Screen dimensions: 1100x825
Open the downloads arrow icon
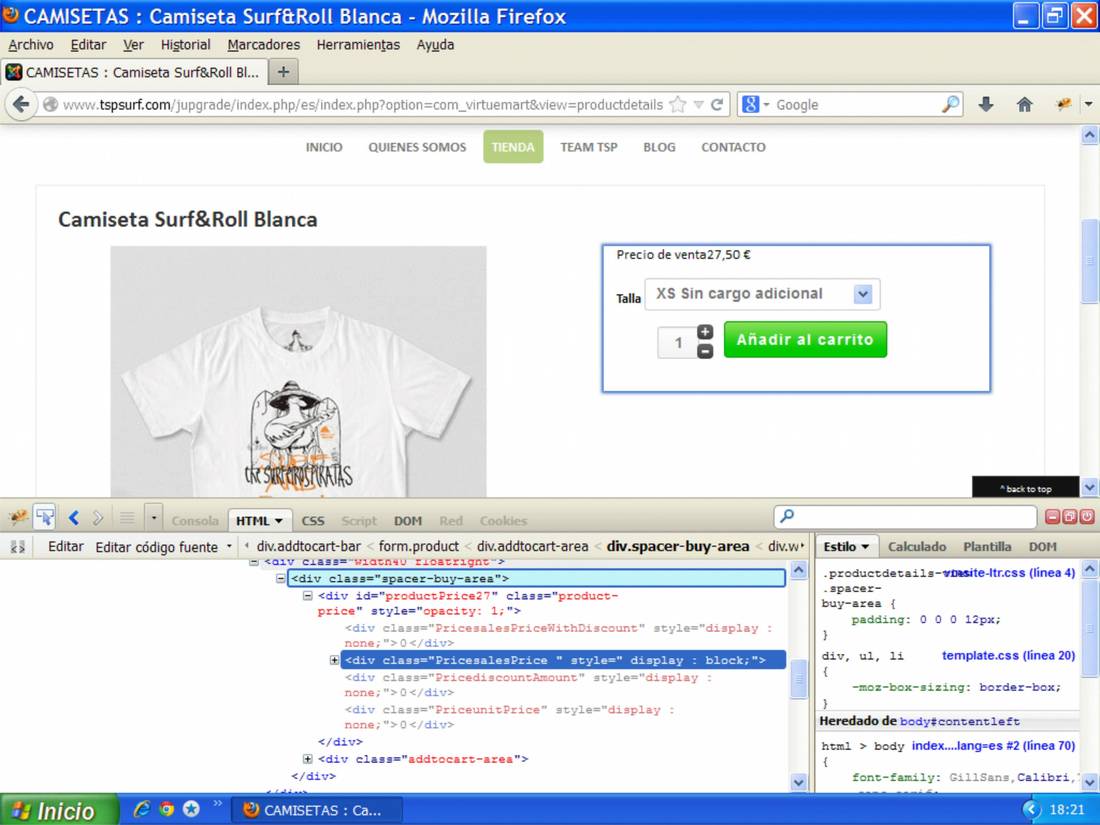[986, 105]
